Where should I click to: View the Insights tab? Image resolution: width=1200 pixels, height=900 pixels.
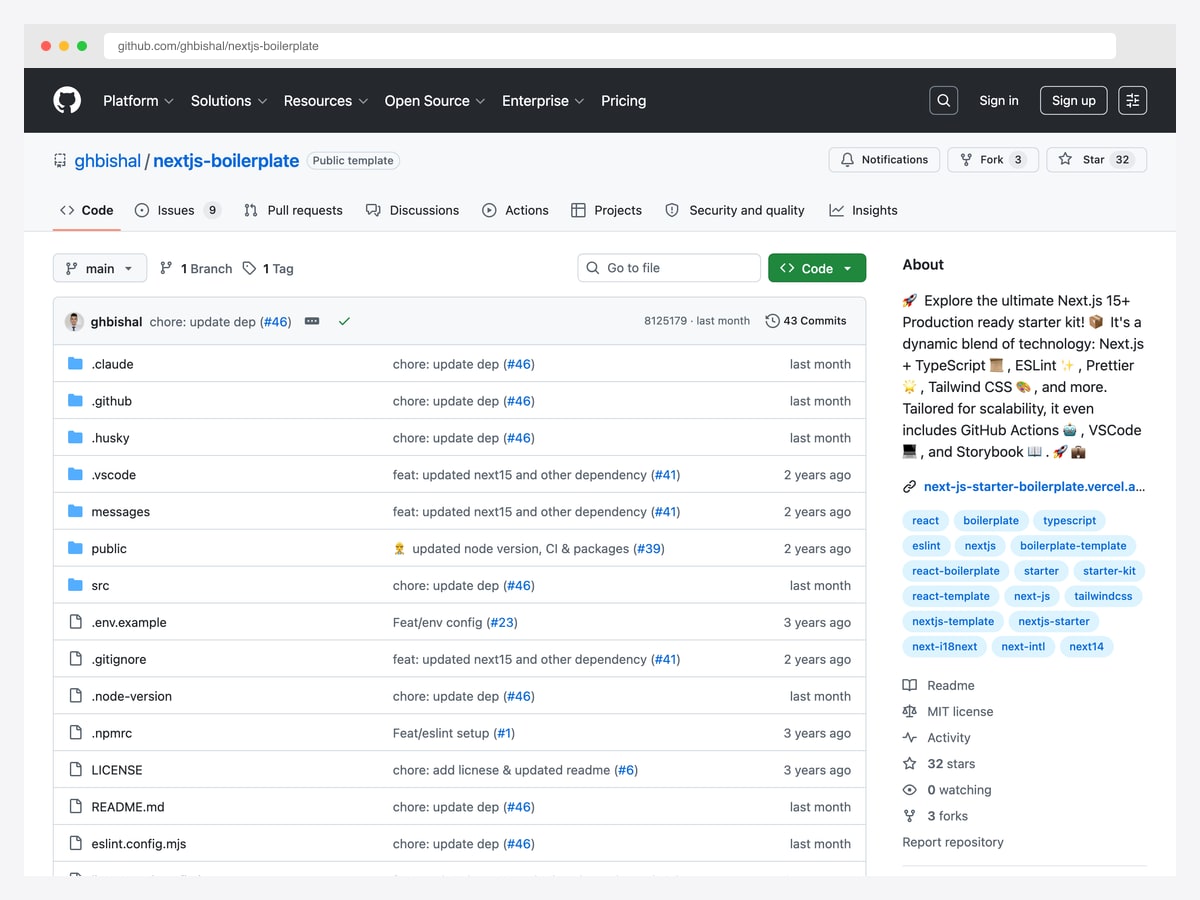pos(863,210)
